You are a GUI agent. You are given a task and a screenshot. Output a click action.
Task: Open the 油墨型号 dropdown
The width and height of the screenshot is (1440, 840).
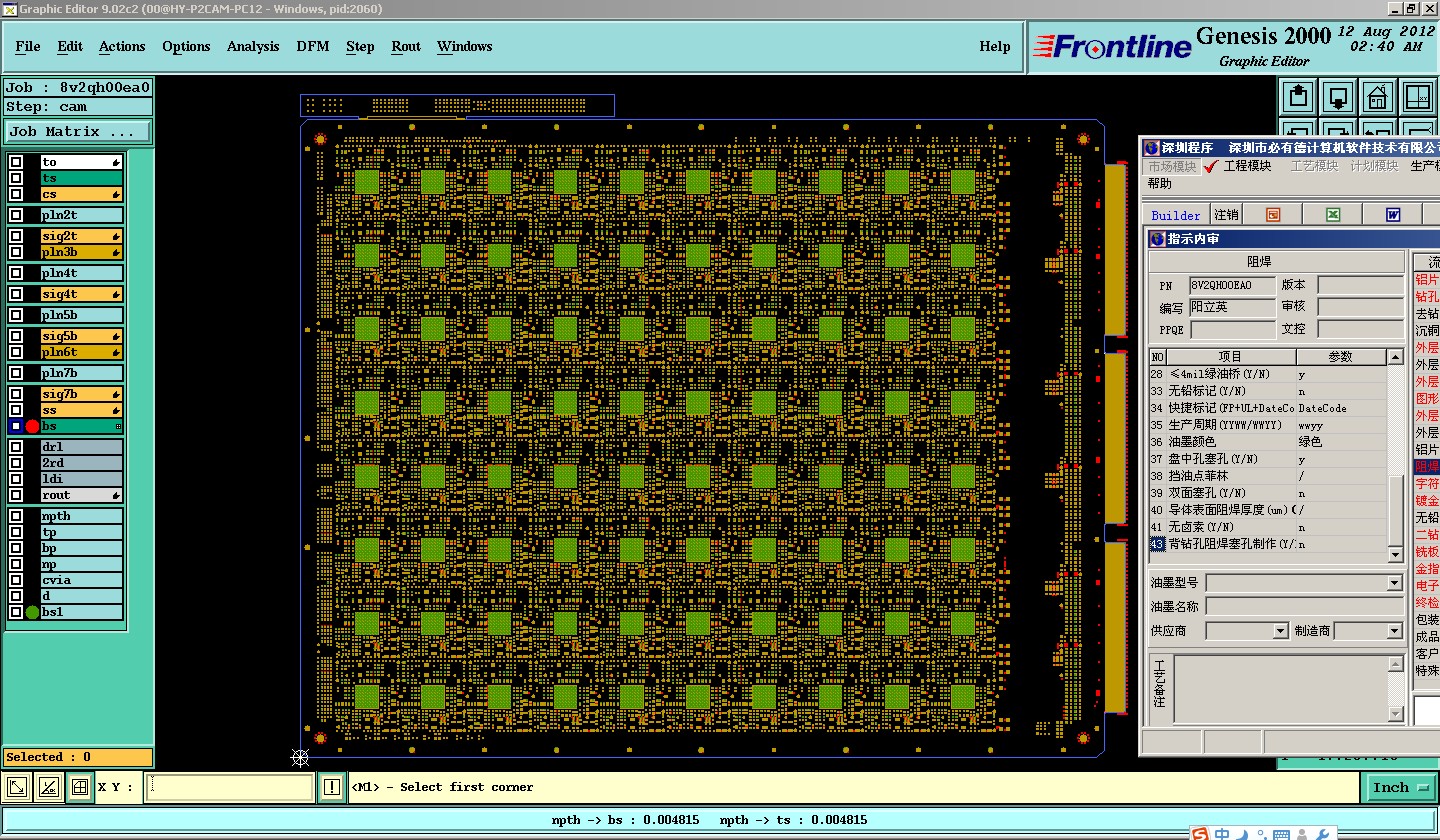coord(1395,583)
